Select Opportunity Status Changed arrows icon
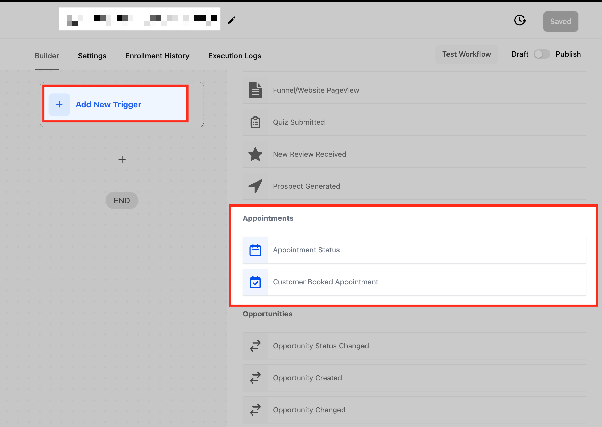Image resolution: width=602 pixels, height=427 pixels. pyautogui.click(x=255, y=346)
